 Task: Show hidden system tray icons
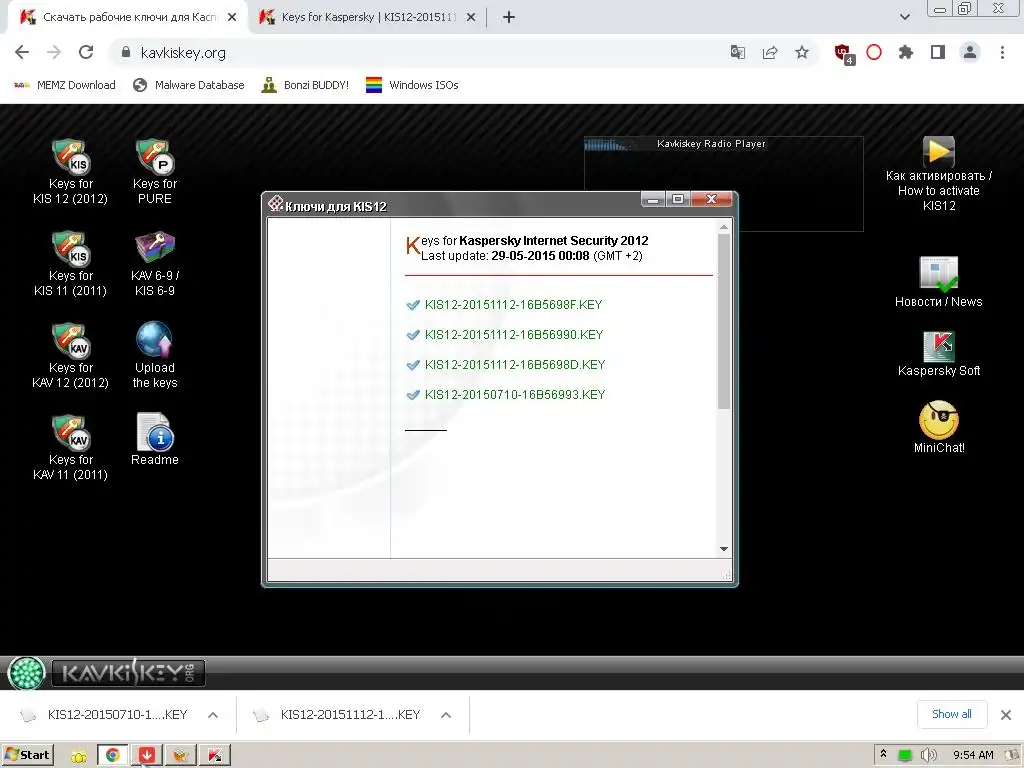tap(884, 754)
